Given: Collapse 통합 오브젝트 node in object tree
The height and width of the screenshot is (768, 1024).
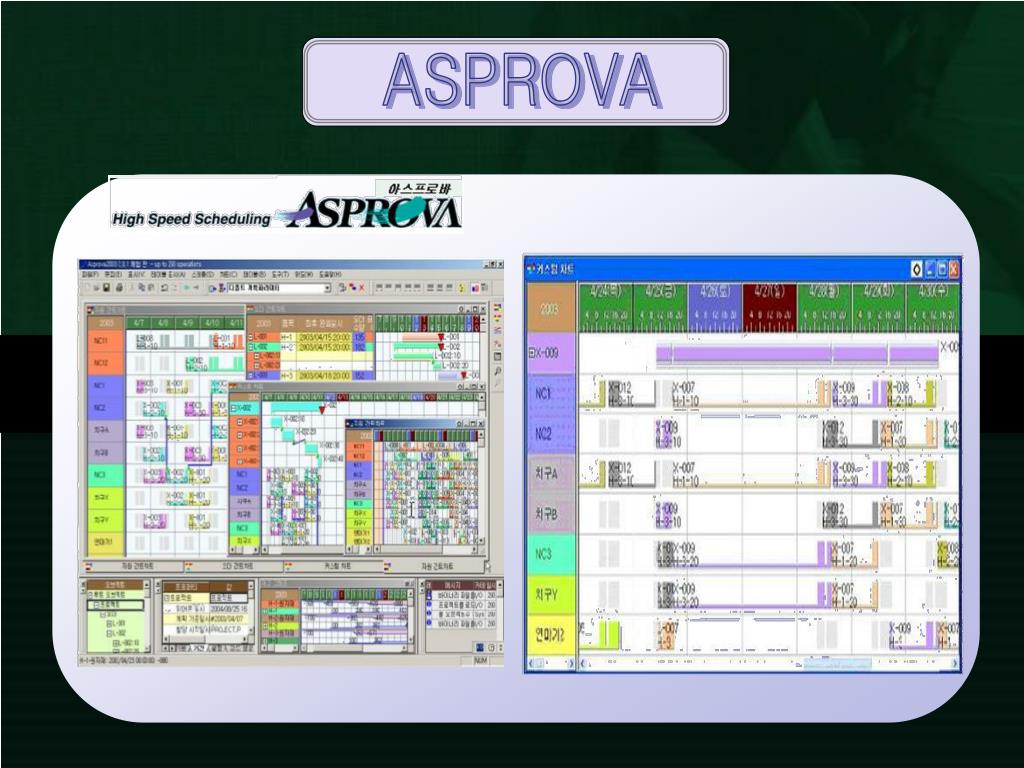Looking at the screenshot, I should point(91,596).
